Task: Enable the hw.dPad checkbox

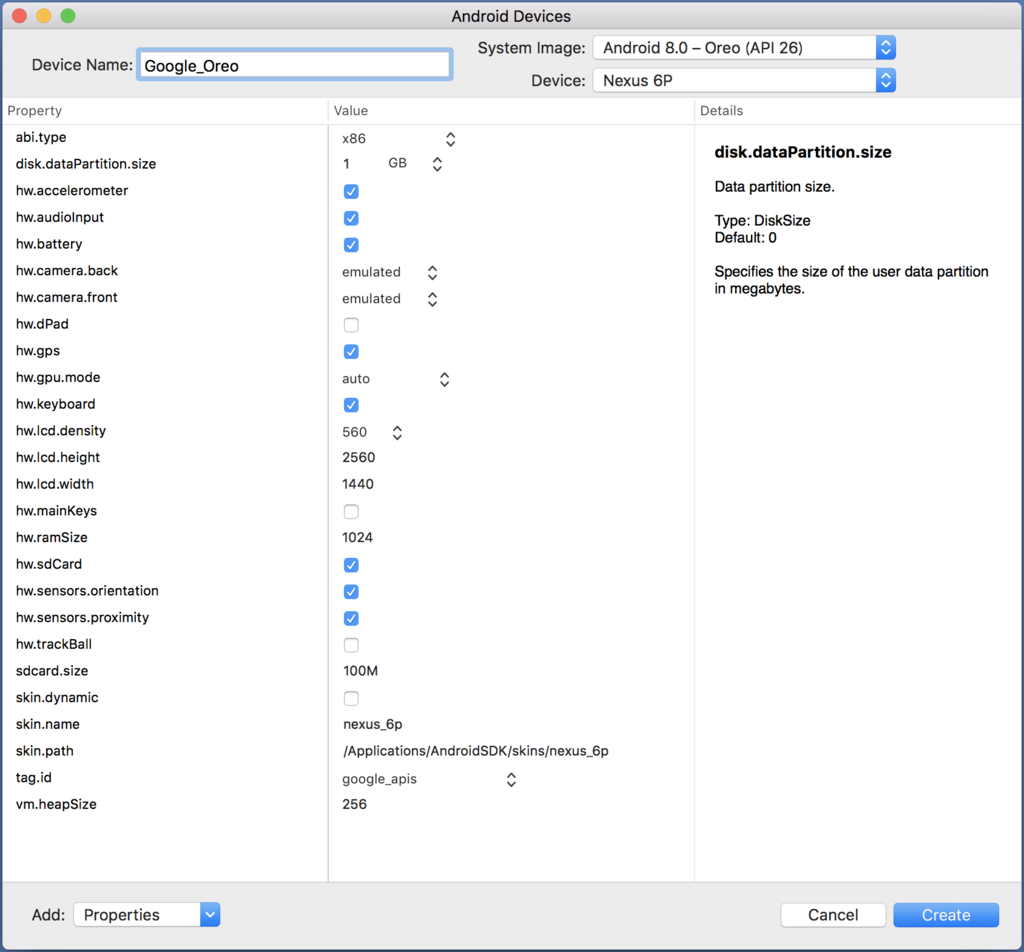Action: coord(351,325)
